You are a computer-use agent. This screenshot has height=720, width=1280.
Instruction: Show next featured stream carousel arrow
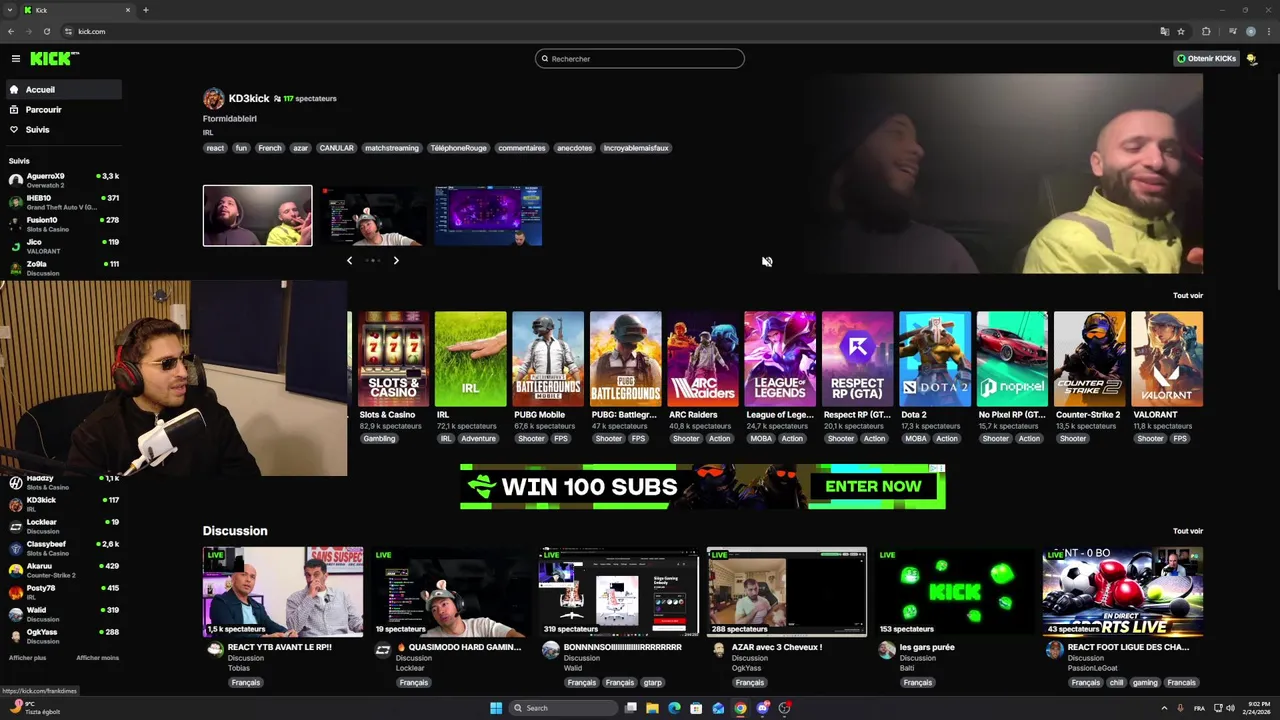tap(396, 260)
